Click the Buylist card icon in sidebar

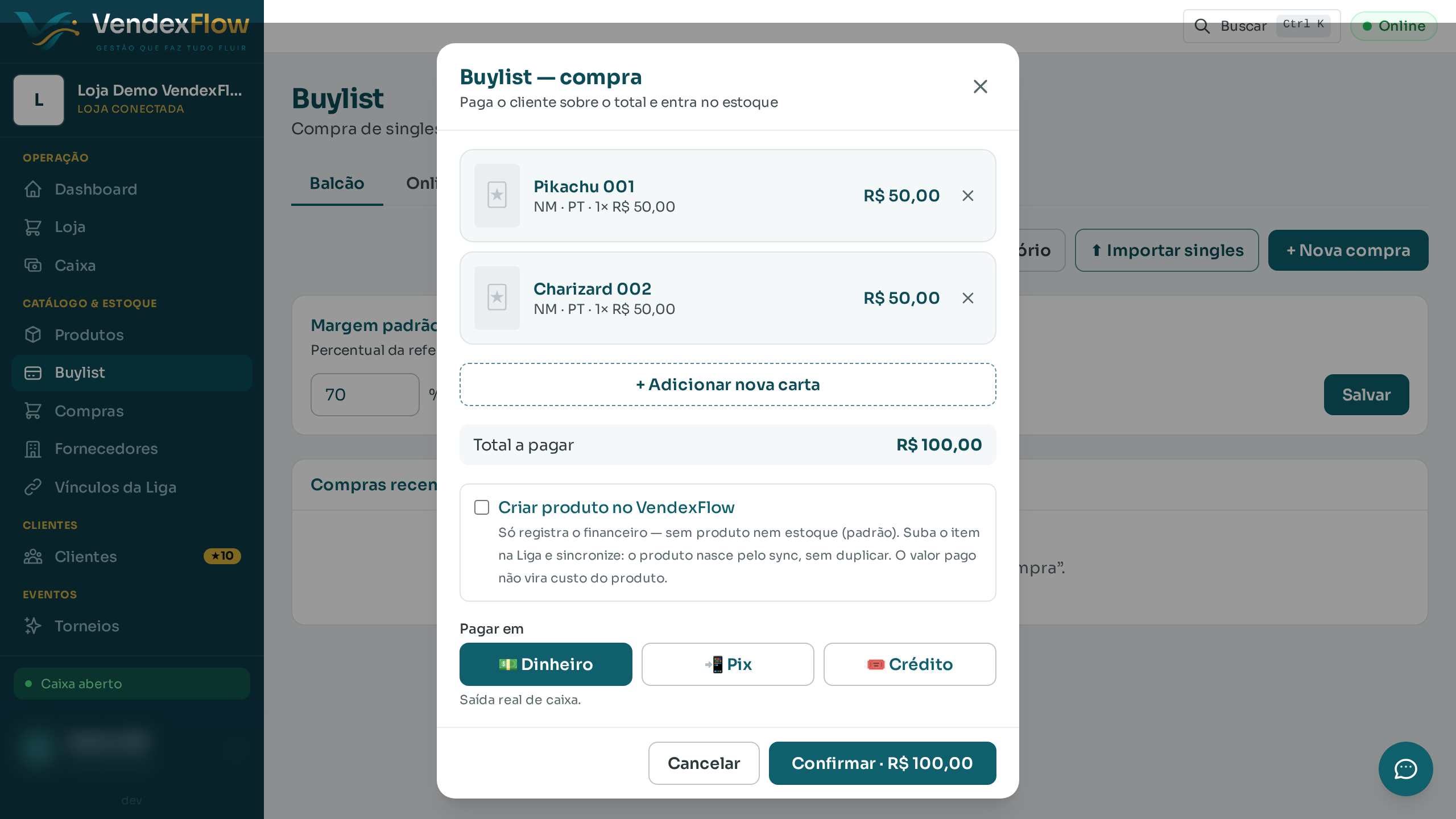(x=33, y=373)
